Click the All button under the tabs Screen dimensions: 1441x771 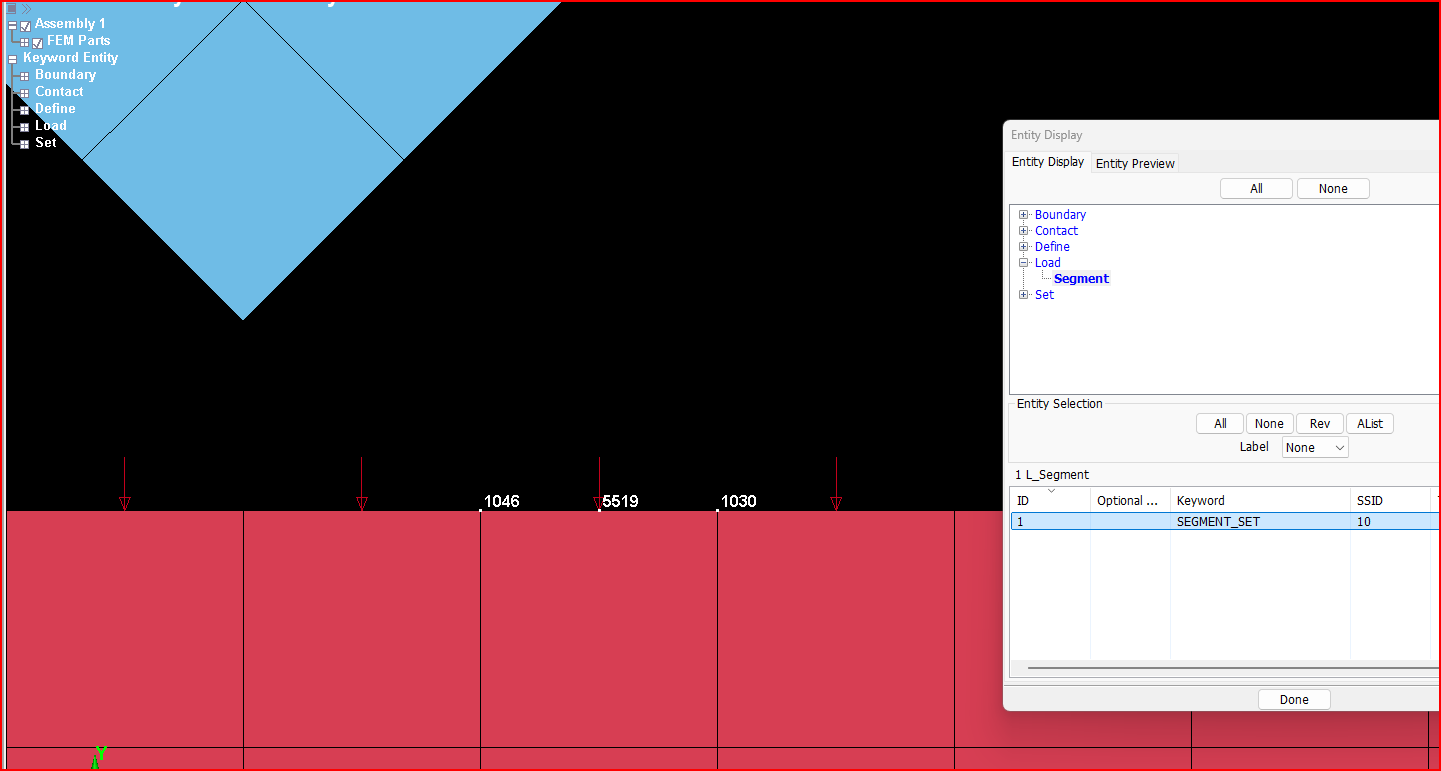tap(1256, 188)
